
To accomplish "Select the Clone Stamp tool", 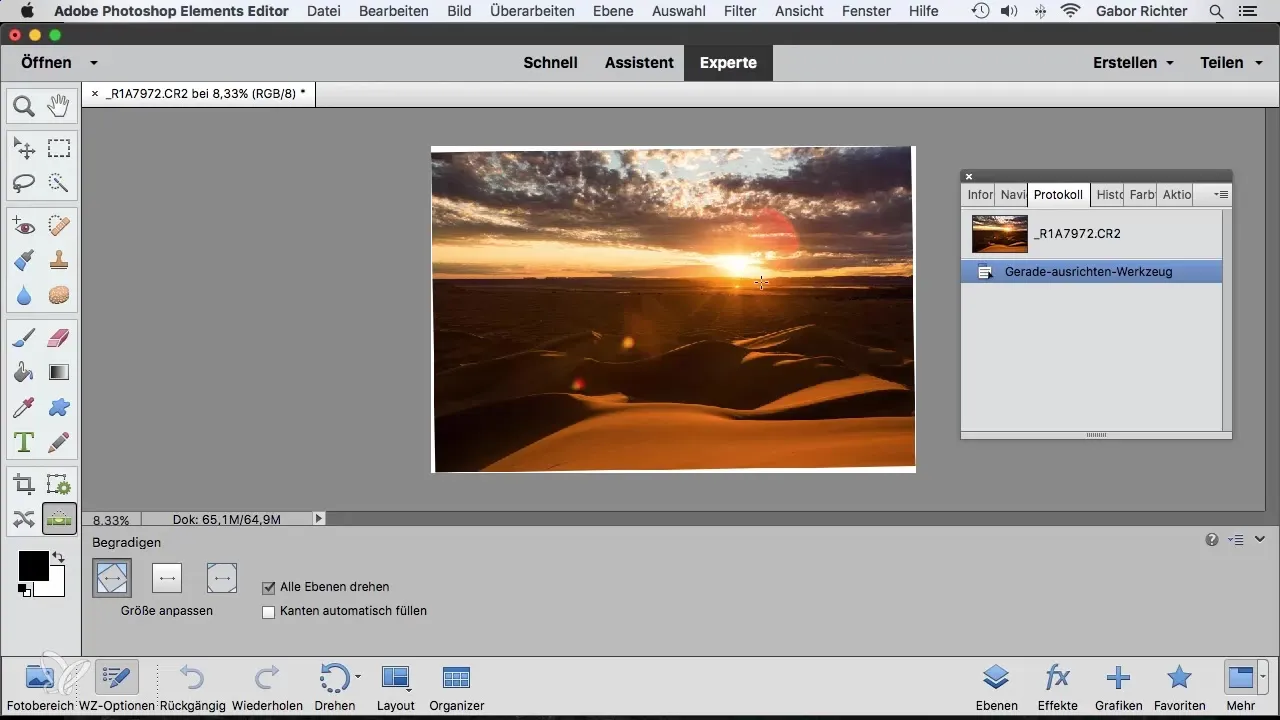I will point(59,261).
